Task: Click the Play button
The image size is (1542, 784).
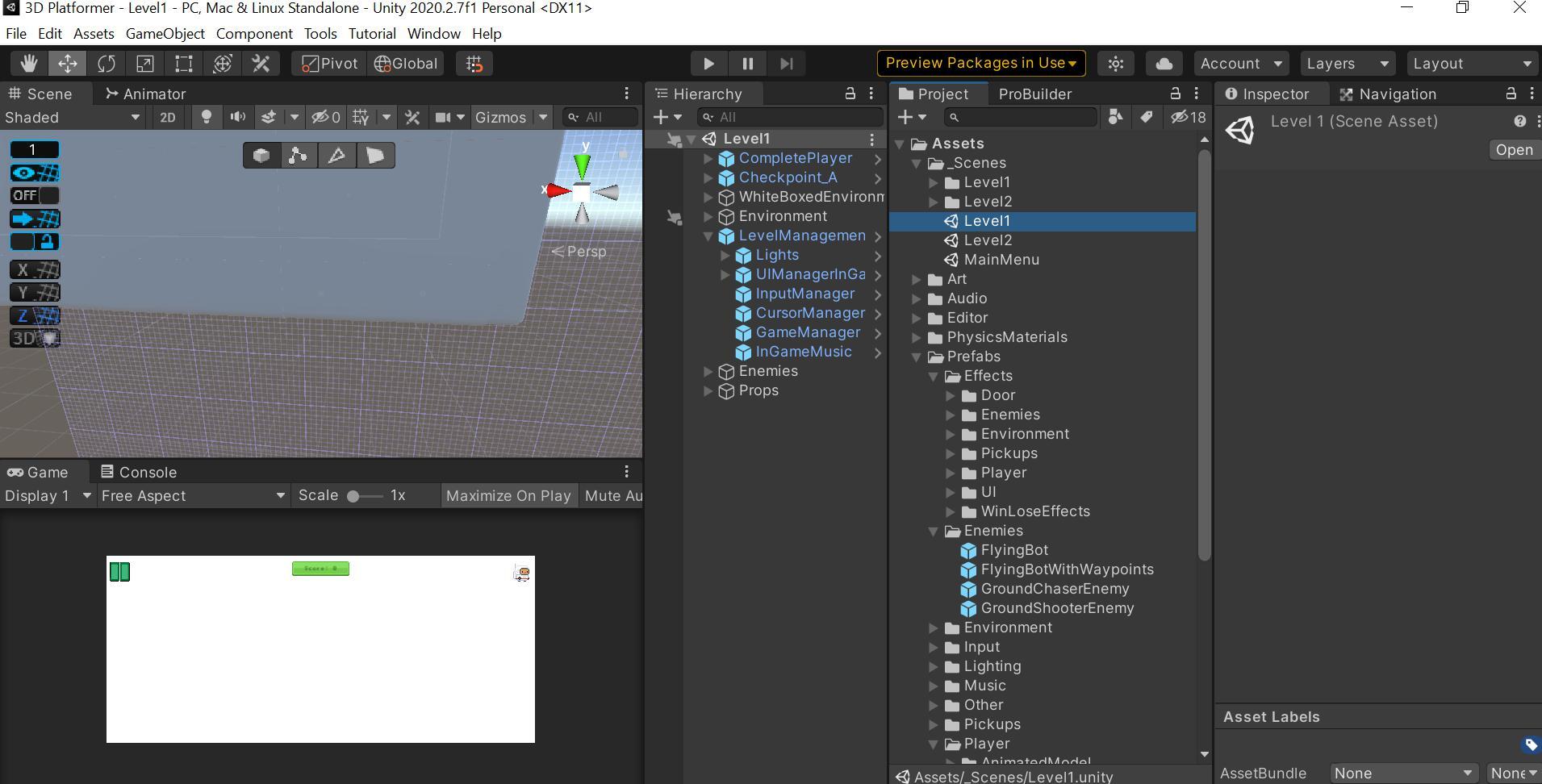Action: point(708,64)
